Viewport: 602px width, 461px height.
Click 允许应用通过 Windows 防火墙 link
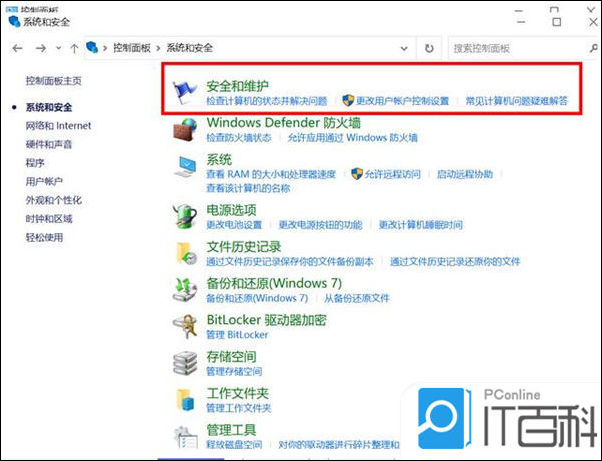352,137
